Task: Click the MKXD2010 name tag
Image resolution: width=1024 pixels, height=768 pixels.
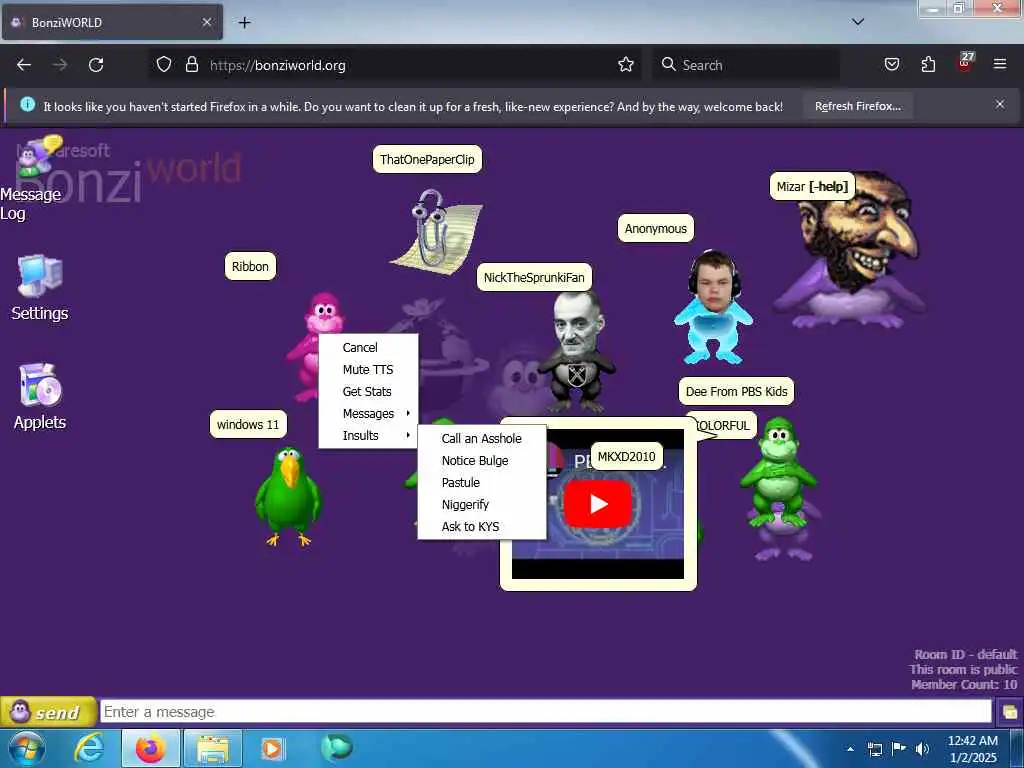Action: click(x=626, y=456)
